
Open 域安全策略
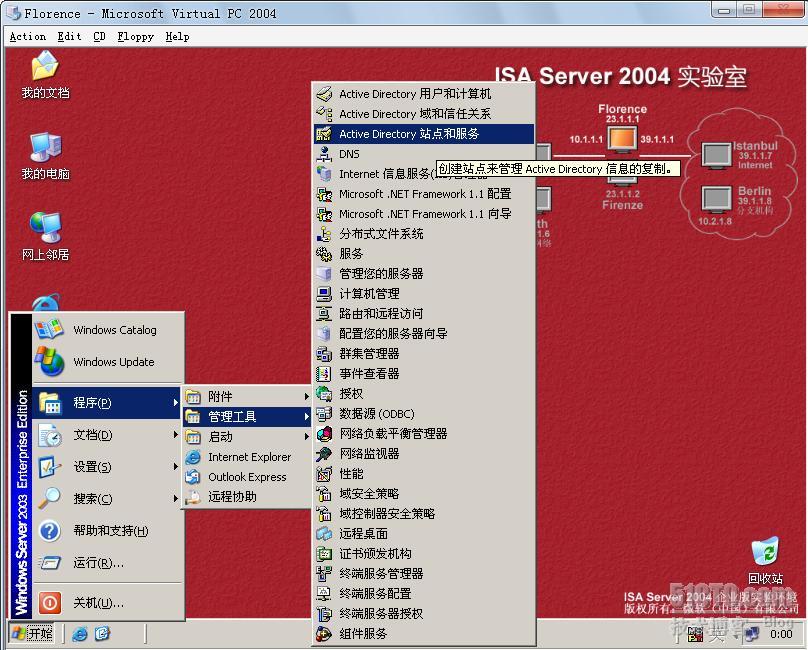click(424, 494)
